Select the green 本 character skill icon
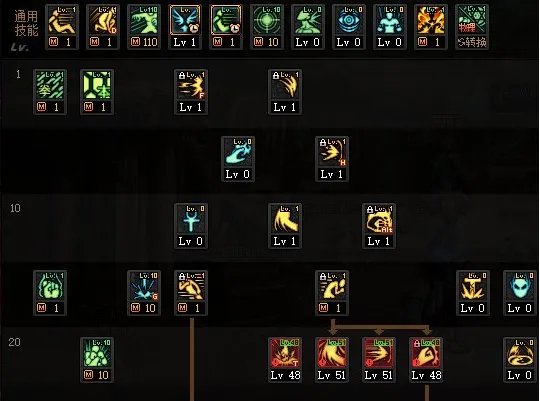The width and height of the screenshot is (540, 401). (97, 85)
